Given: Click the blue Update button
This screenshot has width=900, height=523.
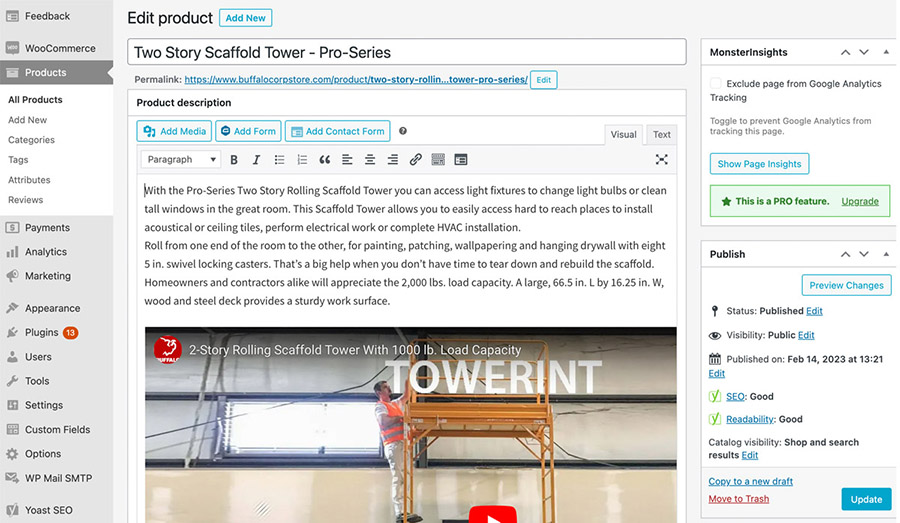Looking at the screenshot, I should [x=866, y=499].
